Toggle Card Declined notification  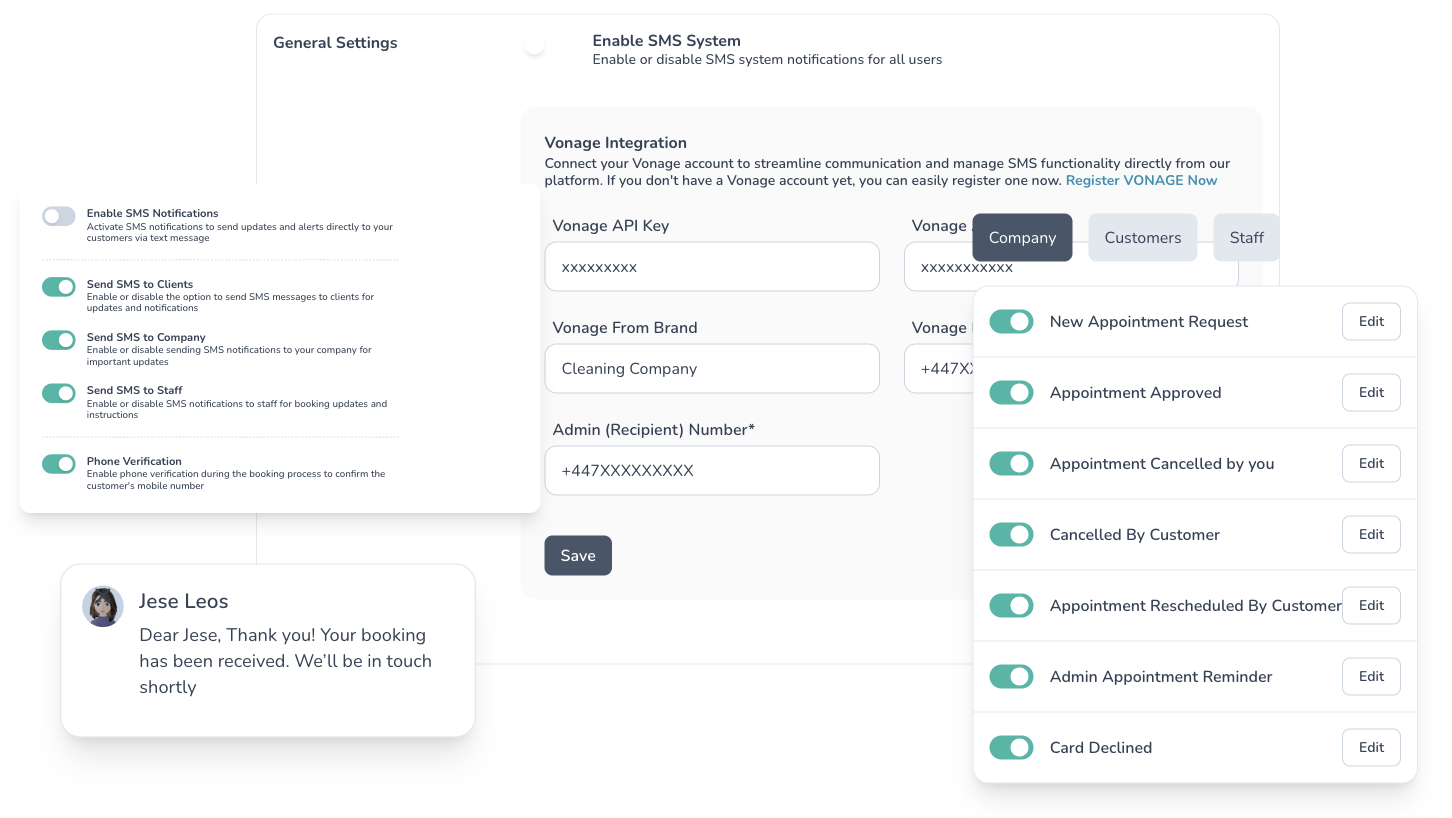(x=1011, y=747)
